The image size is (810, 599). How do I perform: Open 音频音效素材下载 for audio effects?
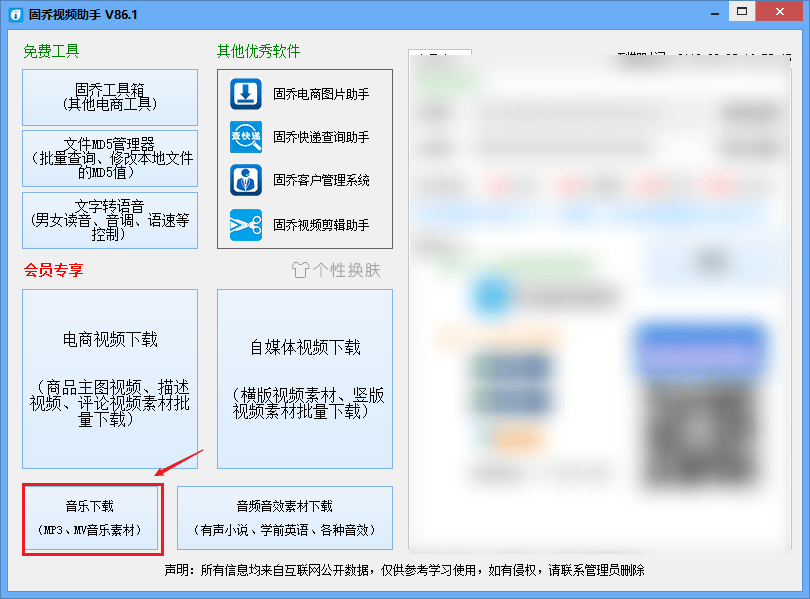[287, 517]
